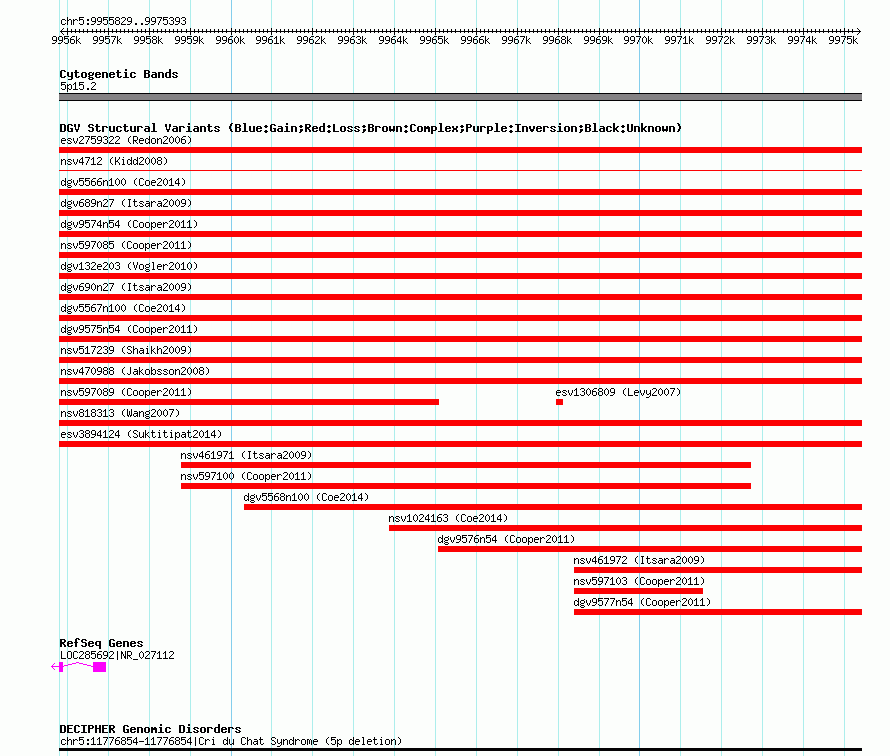Open nsv461972 (Itsara2009) variant label
Image resolution: width=890 pixels, height=756 pixels.
(x=639, y=560)
